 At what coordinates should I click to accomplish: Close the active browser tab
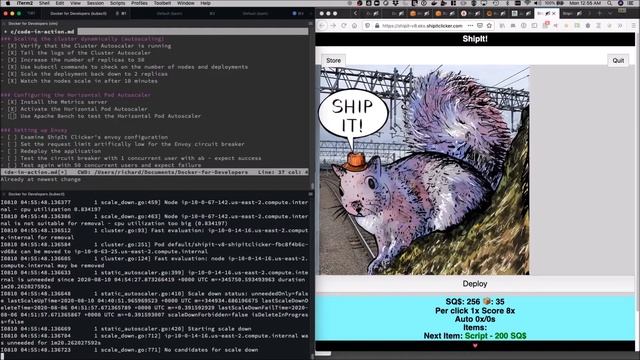click(x=553, y=13)
